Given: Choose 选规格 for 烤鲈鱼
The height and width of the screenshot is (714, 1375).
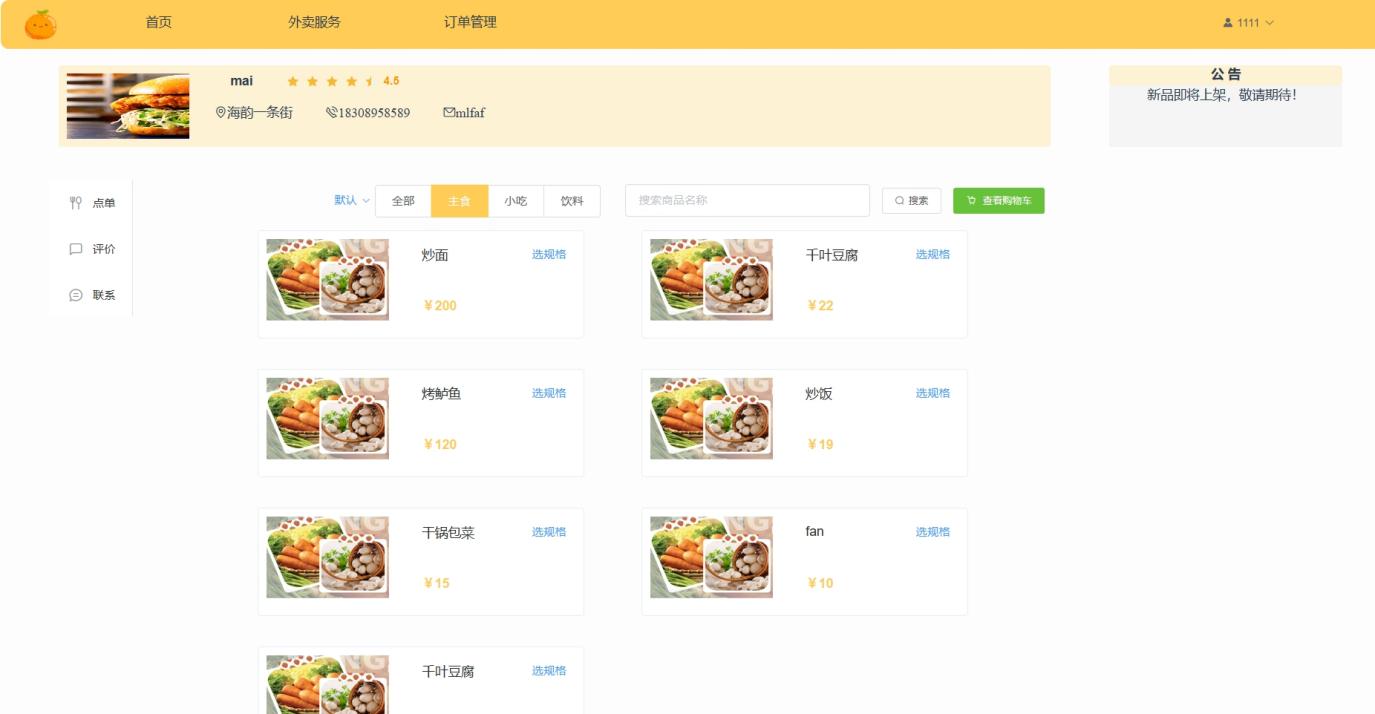Looking at the screenshot, I should tap(549, 393).
